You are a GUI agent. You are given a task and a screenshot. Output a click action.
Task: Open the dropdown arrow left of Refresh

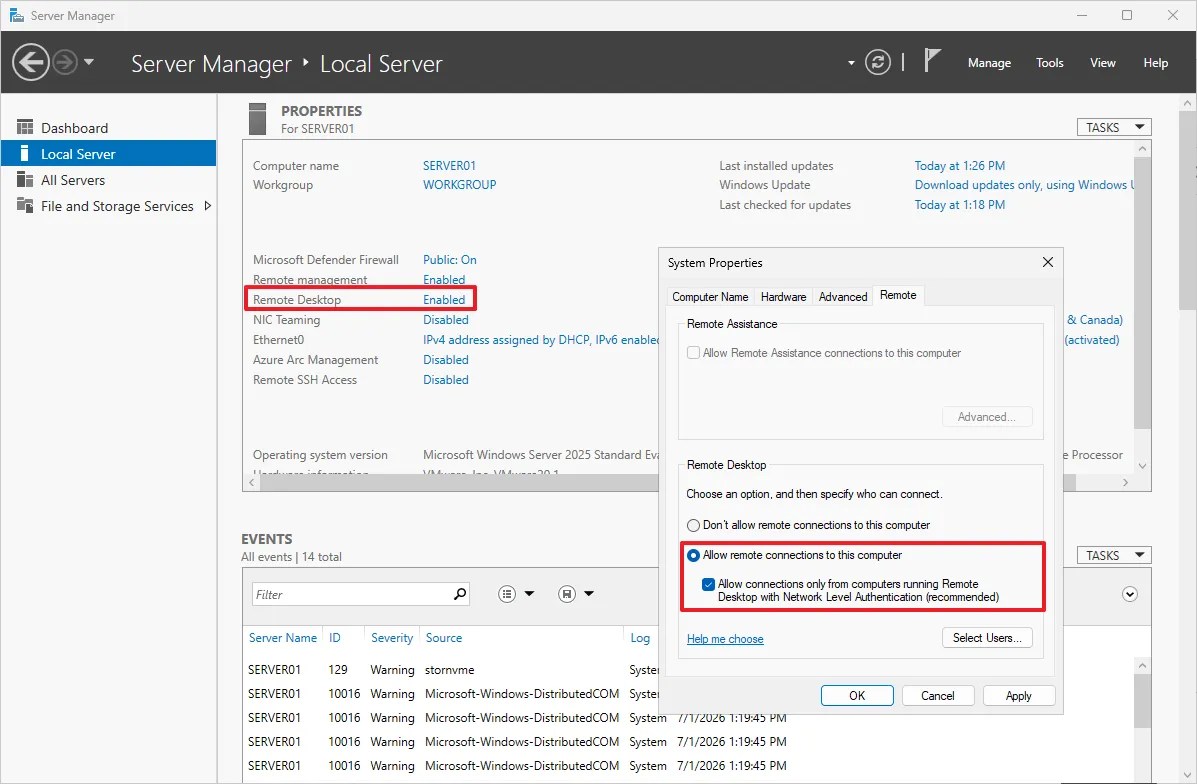[850, 63]
